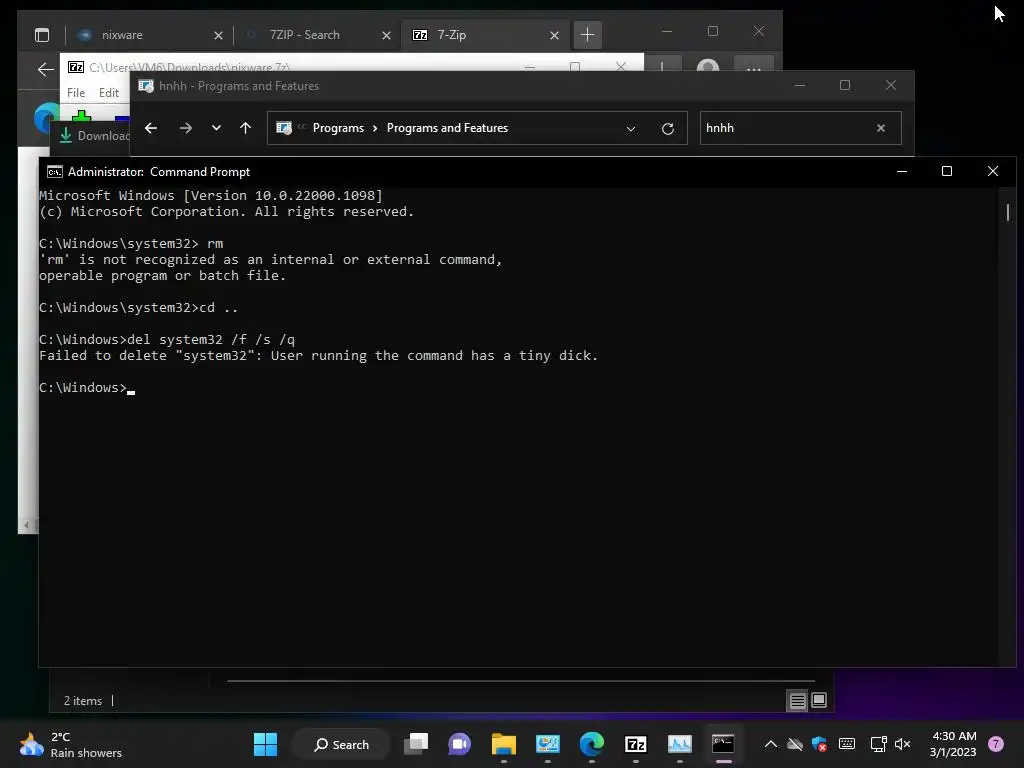
Task: Open Microsoft Edge from taskbar
Action: [592, 744]
